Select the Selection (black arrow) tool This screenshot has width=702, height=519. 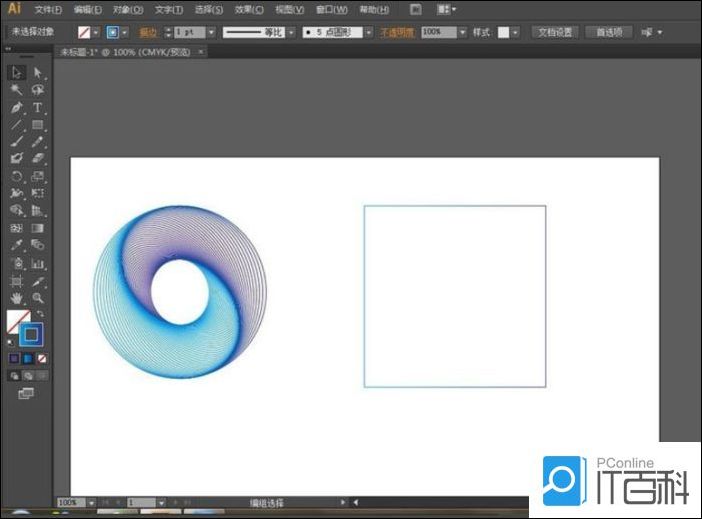[17, 73]
